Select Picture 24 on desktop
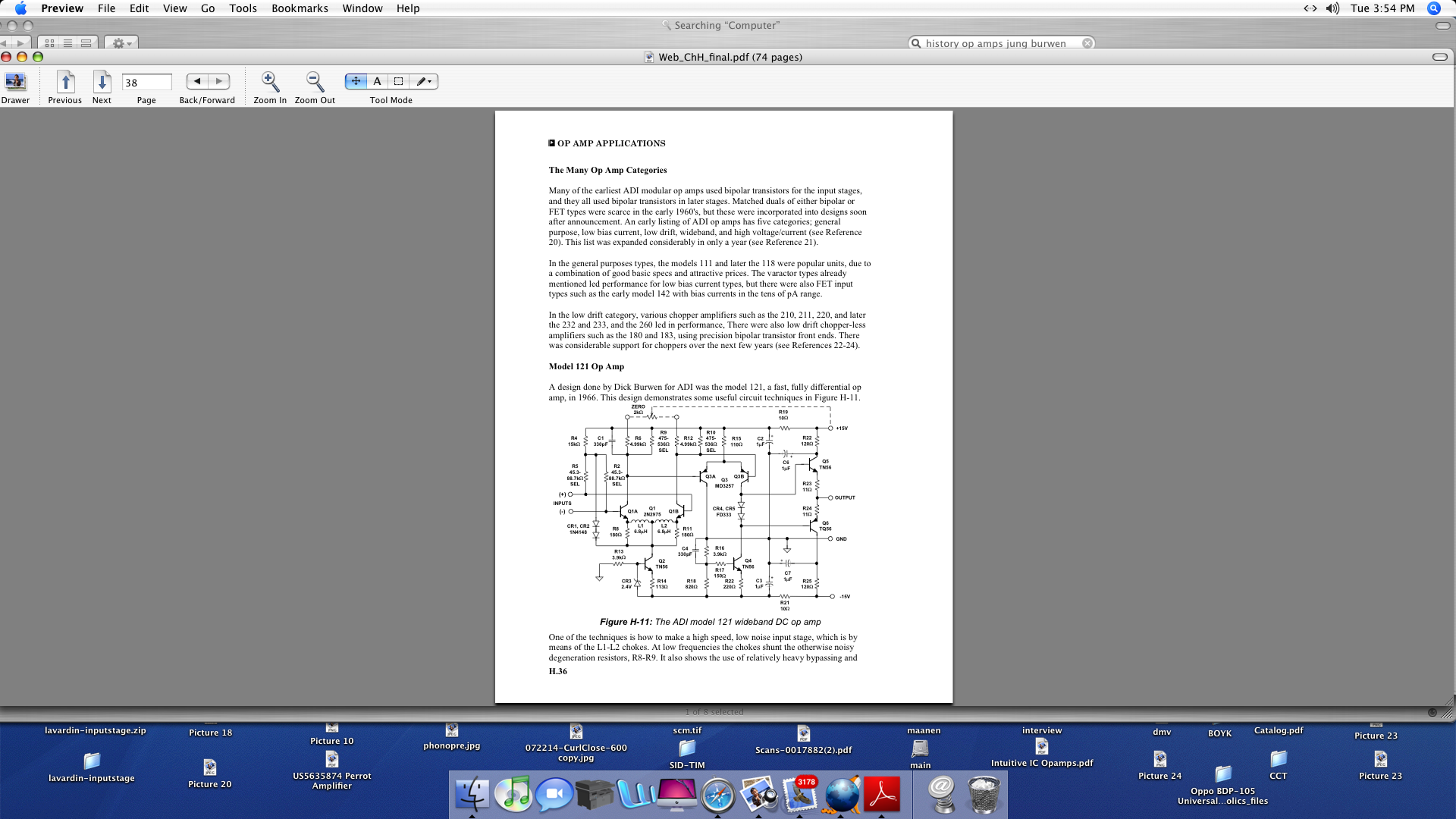The width and height of the screenshot is (1456, 819). tap(1159, 764)
